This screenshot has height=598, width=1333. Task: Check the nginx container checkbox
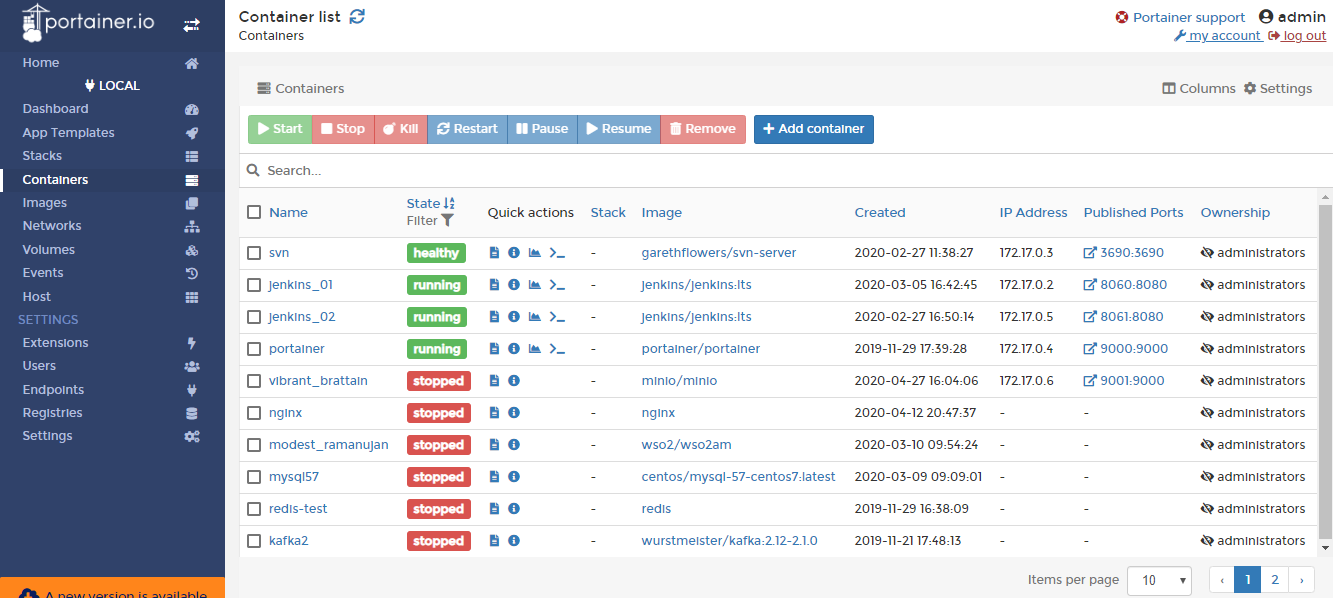coord(254,413)
